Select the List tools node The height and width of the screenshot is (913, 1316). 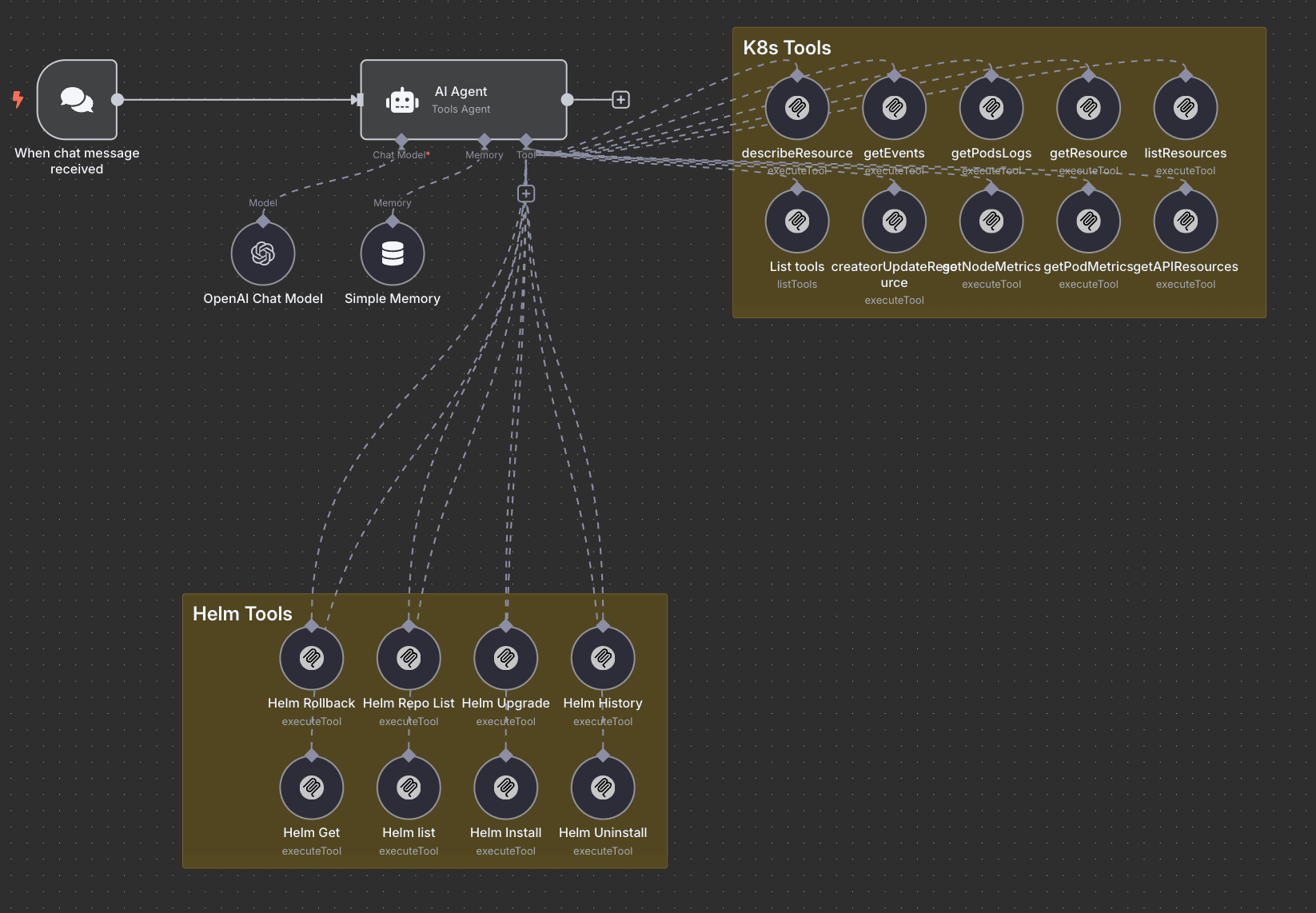coord(797,221)
